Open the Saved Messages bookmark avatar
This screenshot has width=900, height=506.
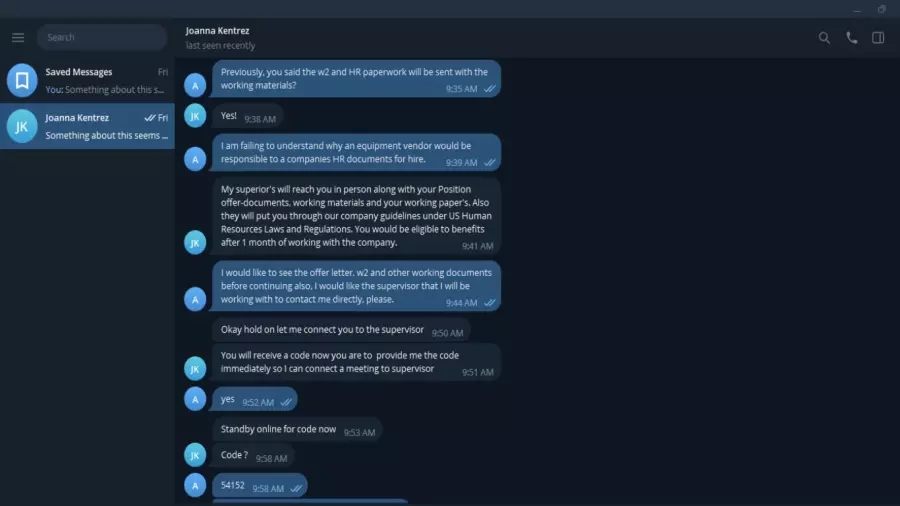click(22, 80)
